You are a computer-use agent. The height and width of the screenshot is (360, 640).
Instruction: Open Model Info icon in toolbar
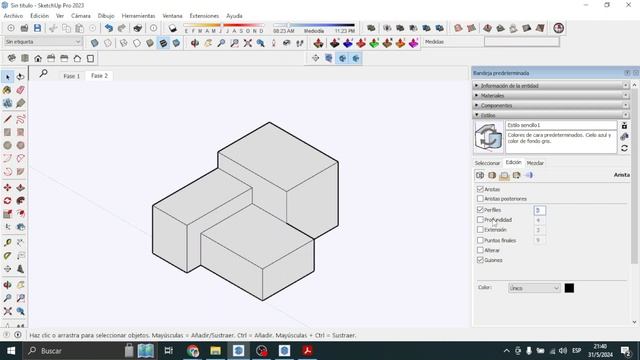(x=153, y=28)
